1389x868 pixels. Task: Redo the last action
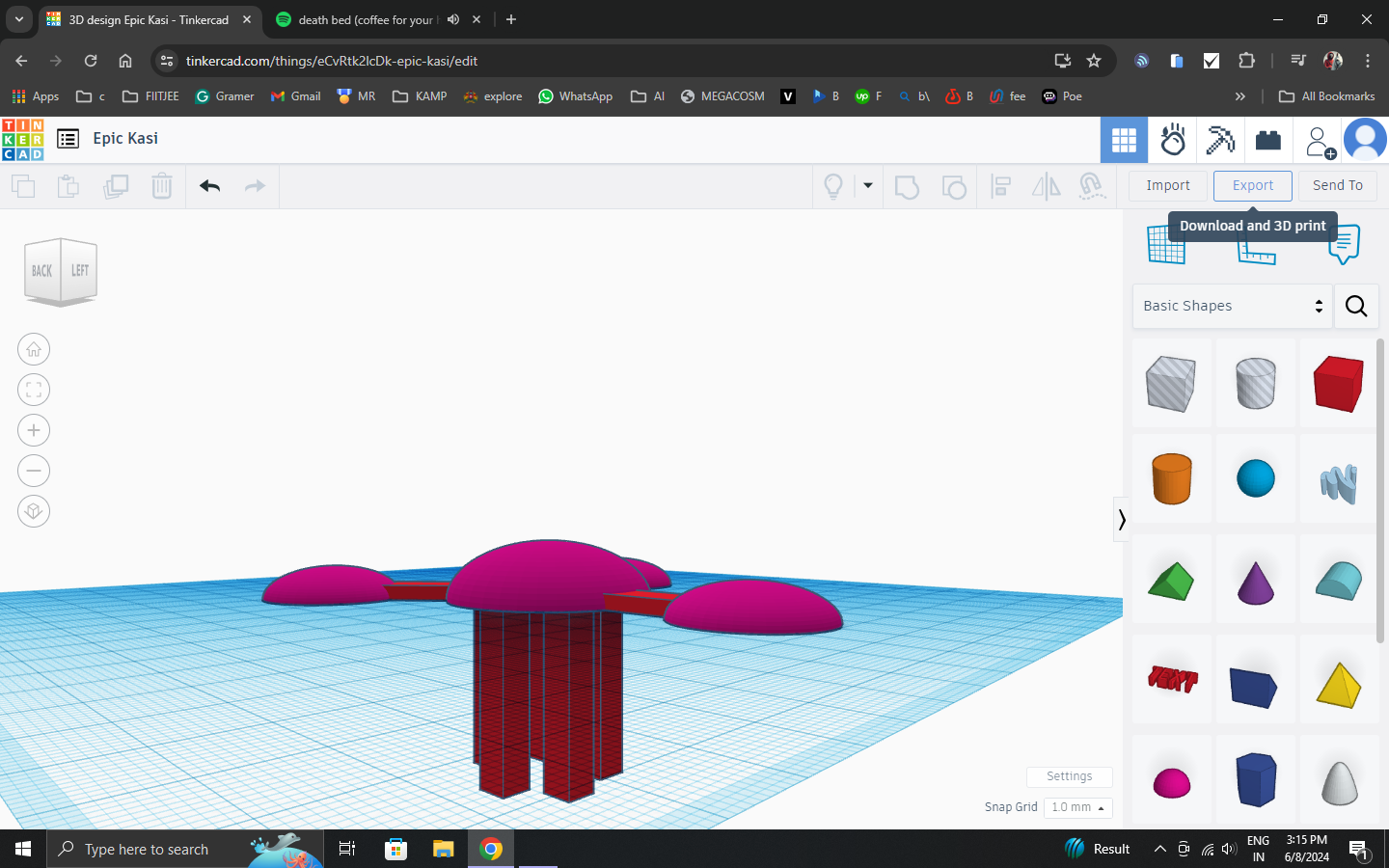click(x=255, y=186)
